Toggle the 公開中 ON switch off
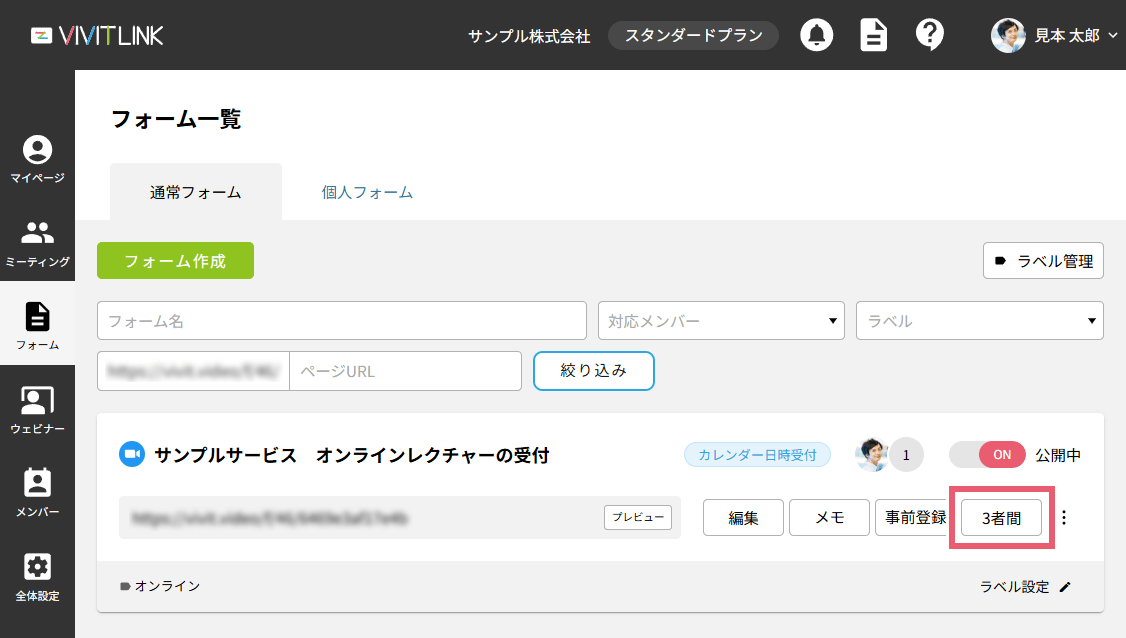1126x638 pixels. click(986, 455)
